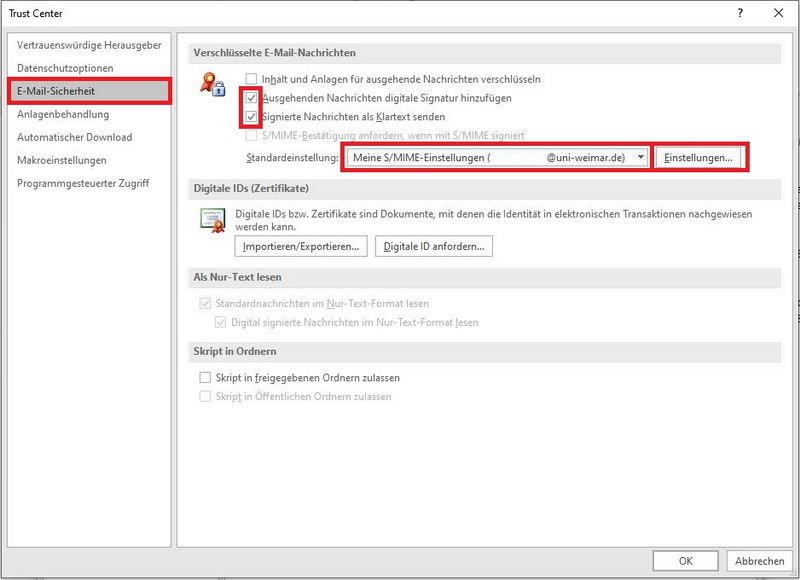Image resolution: width=800 pixels, height=580 pixels.
Task: Open Datenschutzoptionen section
Action: click(89, 68)
